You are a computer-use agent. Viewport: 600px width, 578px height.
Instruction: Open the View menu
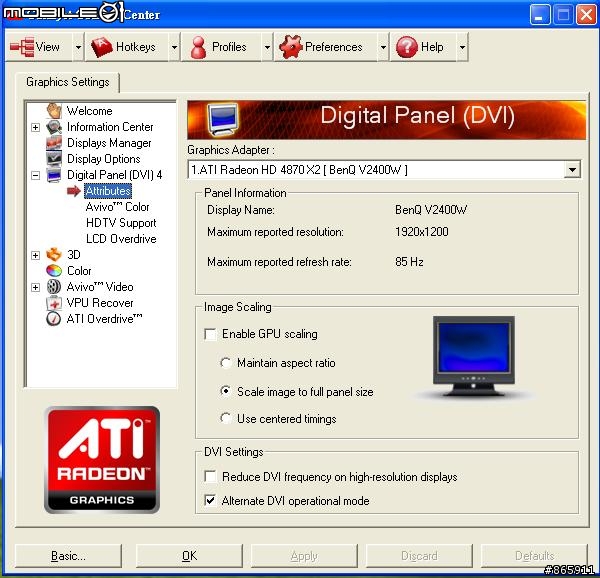(39, 47)
